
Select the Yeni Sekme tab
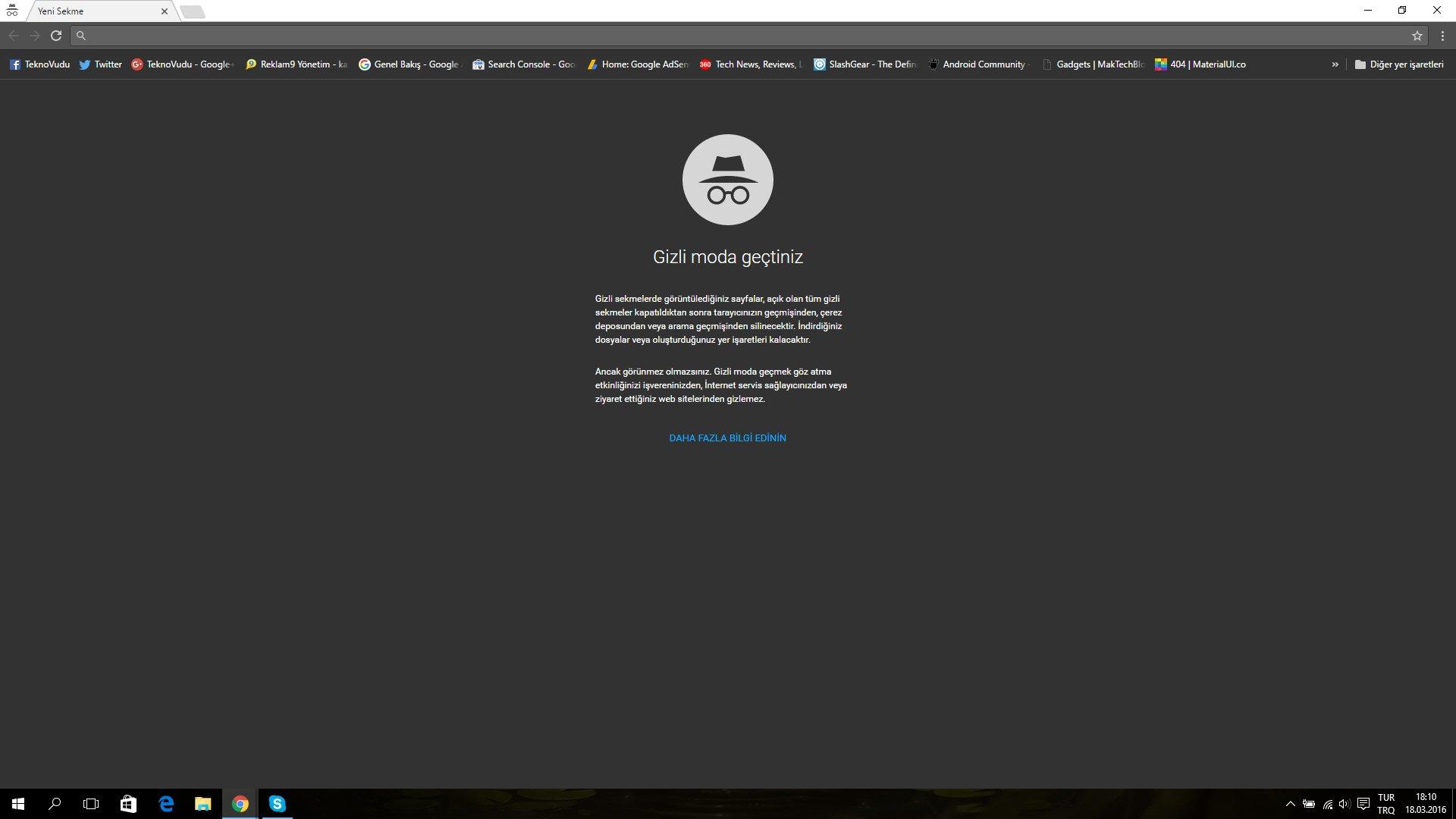coord(91,11)
